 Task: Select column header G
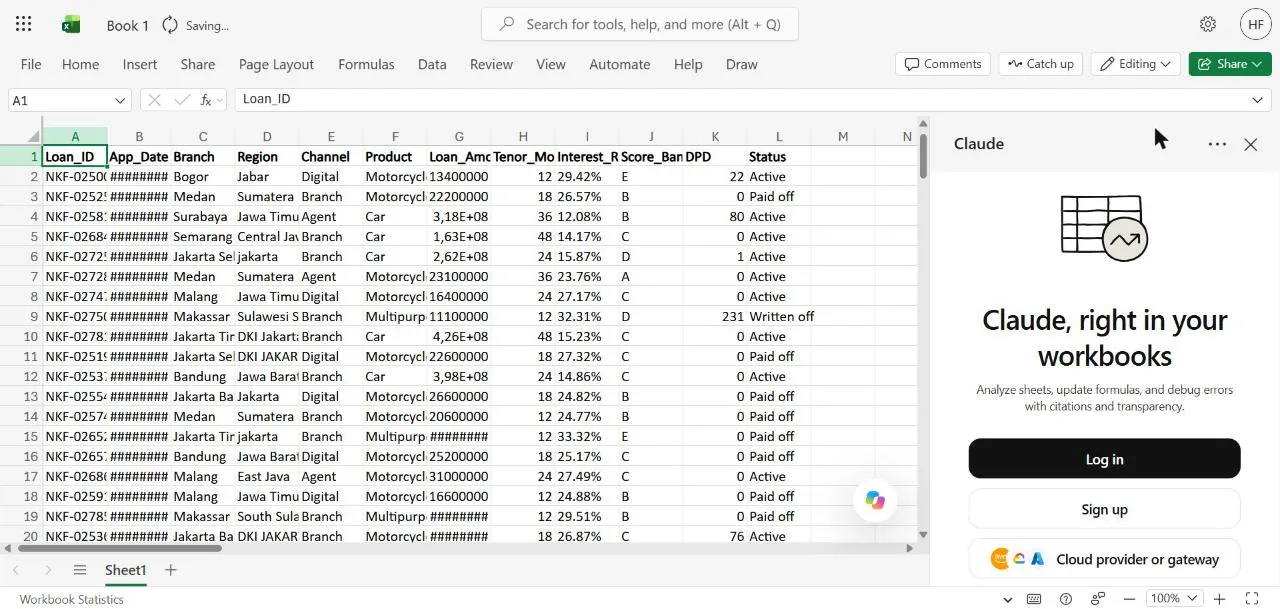459,137
